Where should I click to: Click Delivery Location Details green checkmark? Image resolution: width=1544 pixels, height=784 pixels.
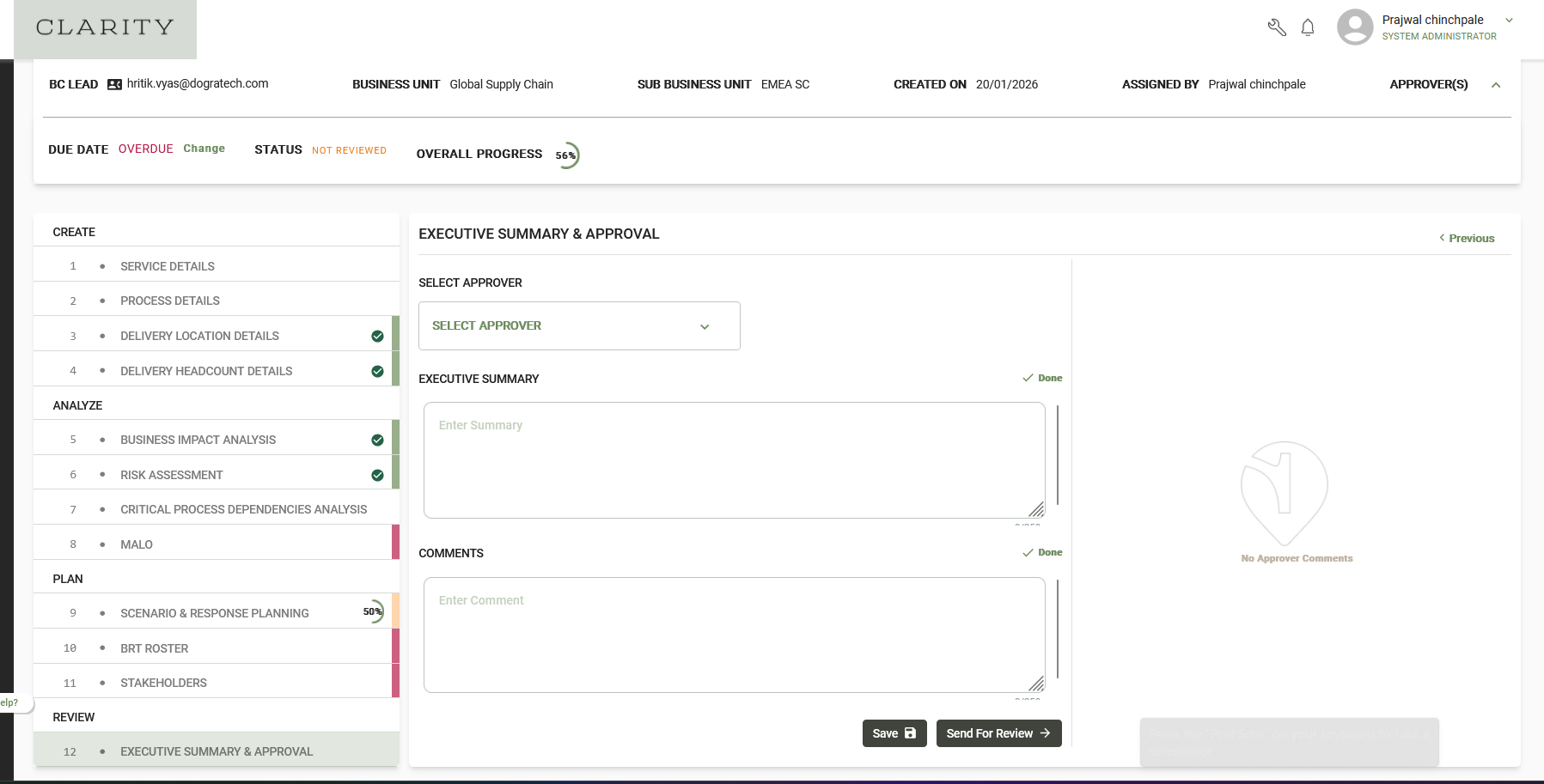[x=377, y=336]
